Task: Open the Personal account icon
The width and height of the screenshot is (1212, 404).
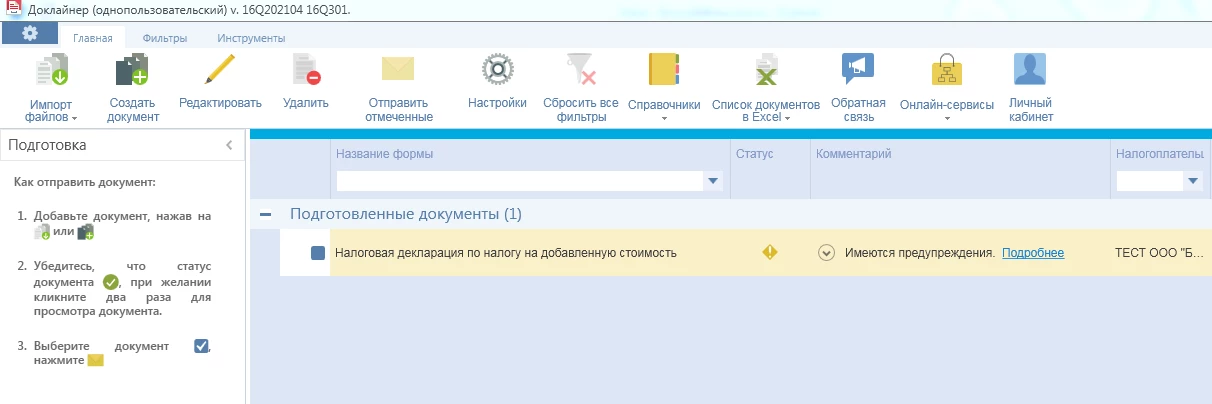Action: coord(1029,70)
